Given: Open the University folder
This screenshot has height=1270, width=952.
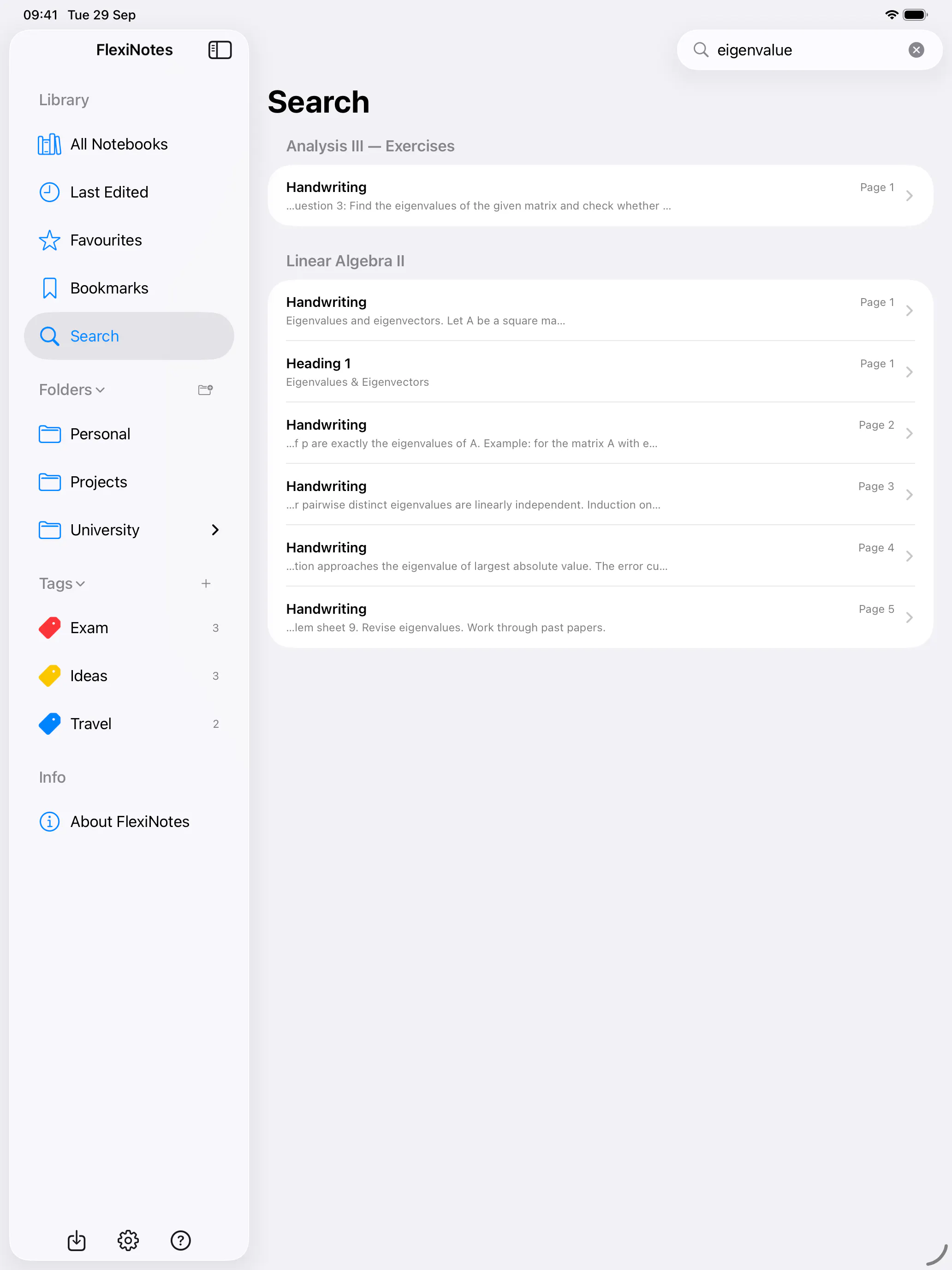Looking at the screenshot, I should [129, 530].
